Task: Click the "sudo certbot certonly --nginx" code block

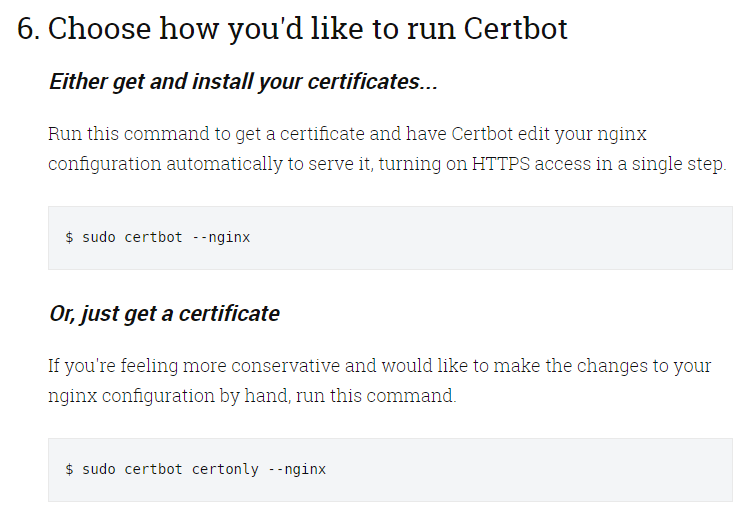Action: (390, 469)
